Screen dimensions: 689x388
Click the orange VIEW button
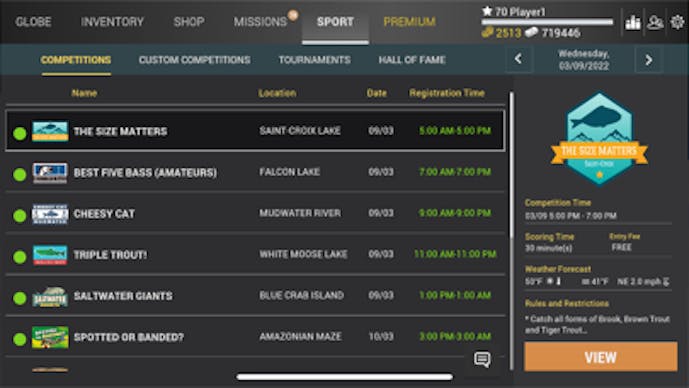601,357
